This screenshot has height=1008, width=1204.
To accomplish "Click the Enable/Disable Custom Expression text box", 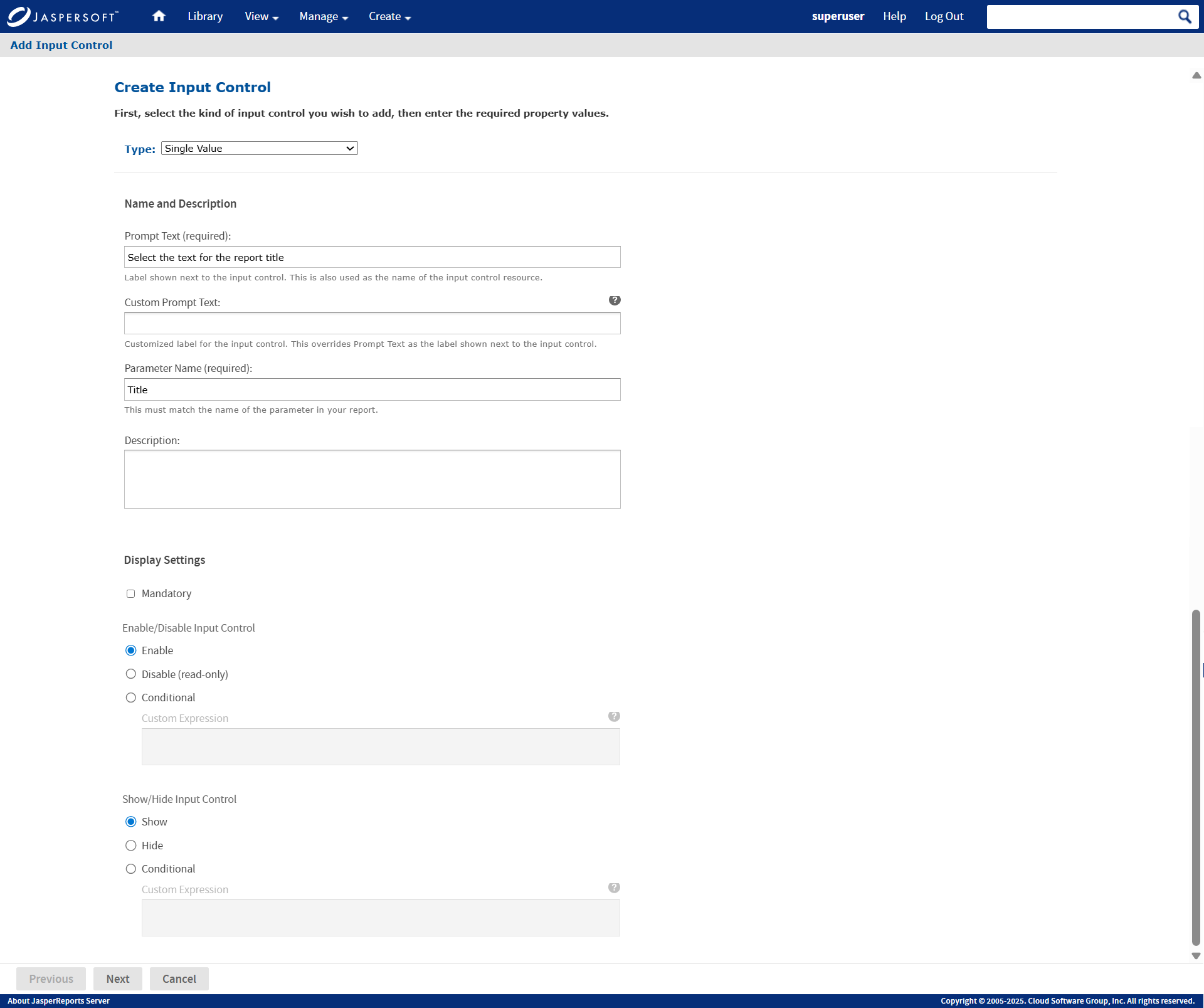I will pos(381,746).
